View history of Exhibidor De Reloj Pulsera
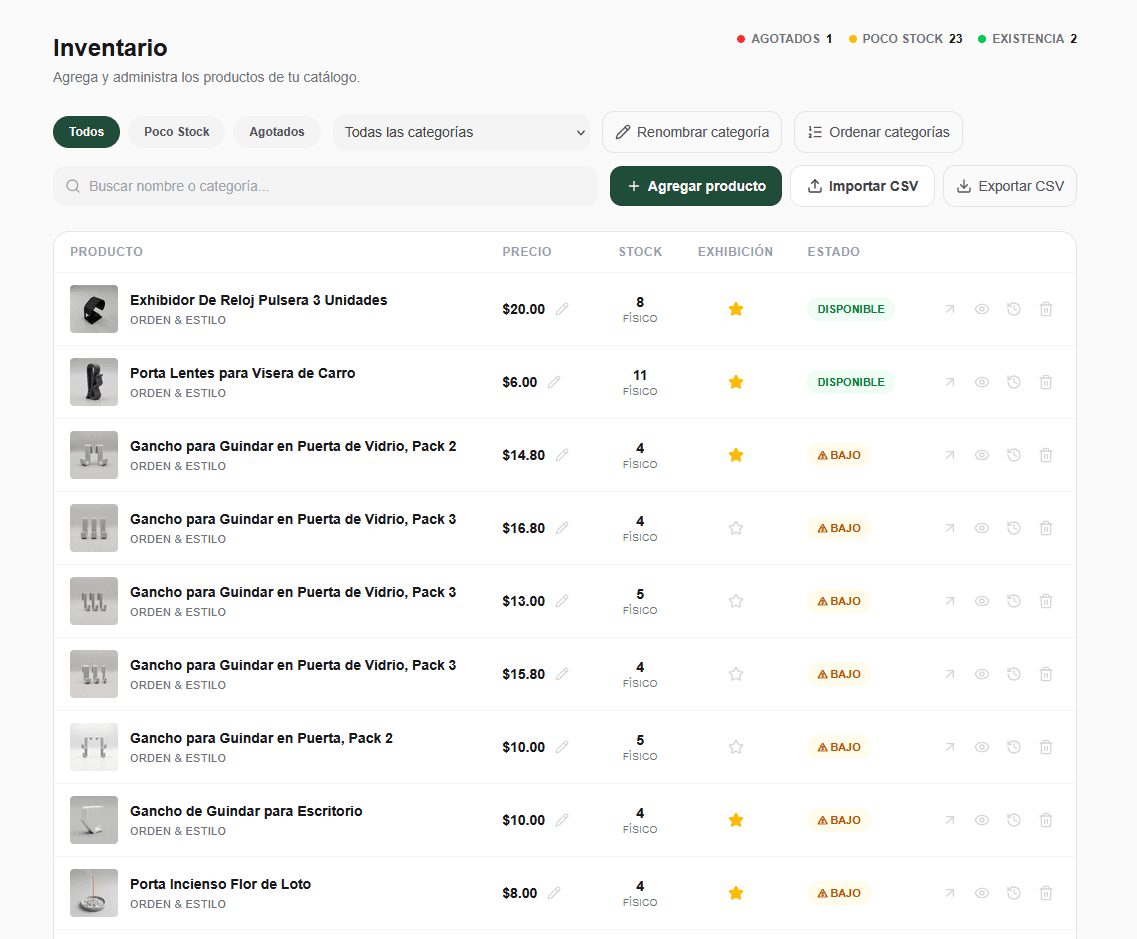The height and width of the screenshot is (939, 1137). click(x=1014, y=309)
